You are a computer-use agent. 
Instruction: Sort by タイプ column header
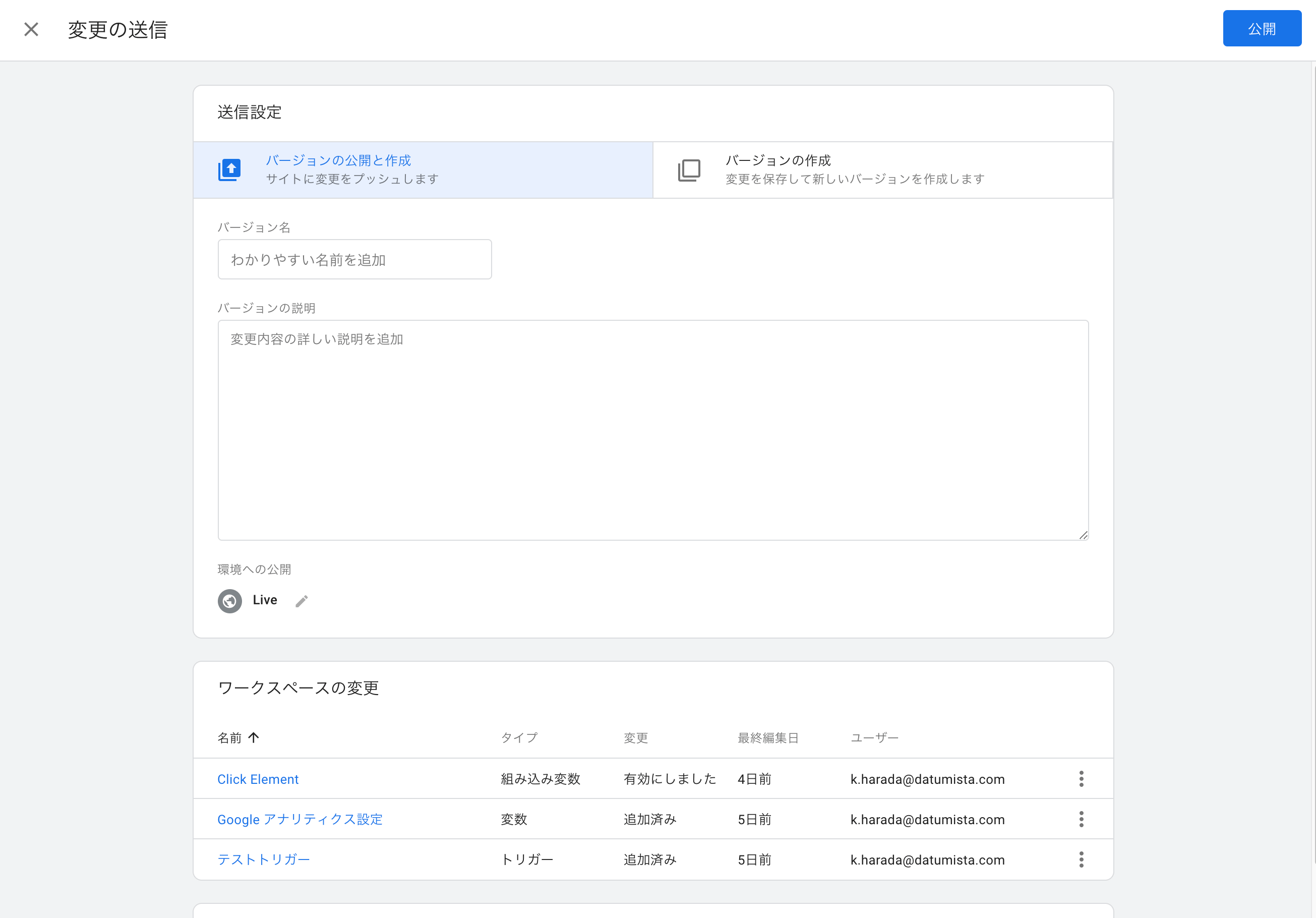click(519, 738)
